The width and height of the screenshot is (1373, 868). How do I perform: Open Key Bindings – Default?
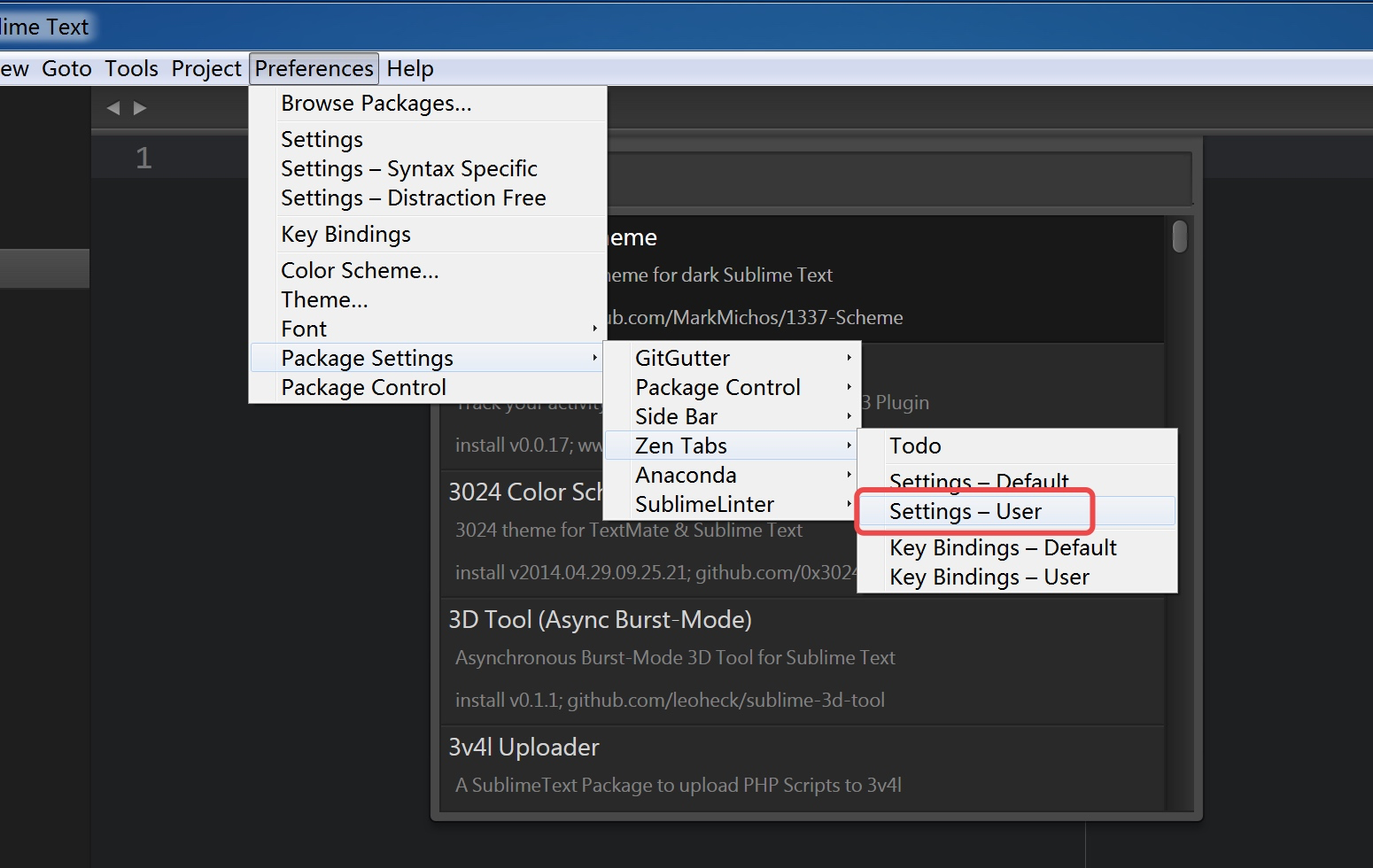click(x=1017, y=548)
